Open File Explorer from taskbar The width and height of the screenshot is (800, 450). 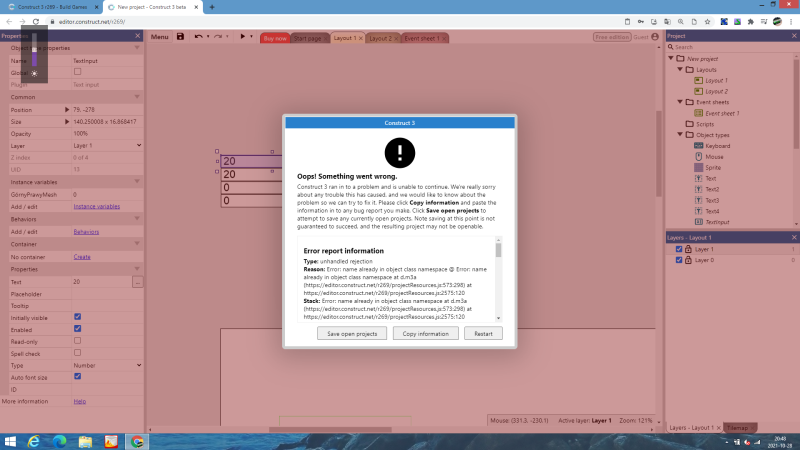85,441
